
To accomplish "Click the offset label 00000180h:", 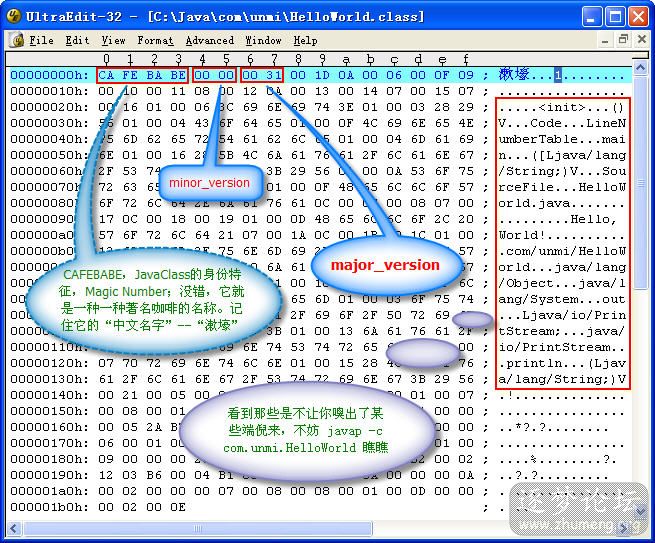I will [49, 459].
